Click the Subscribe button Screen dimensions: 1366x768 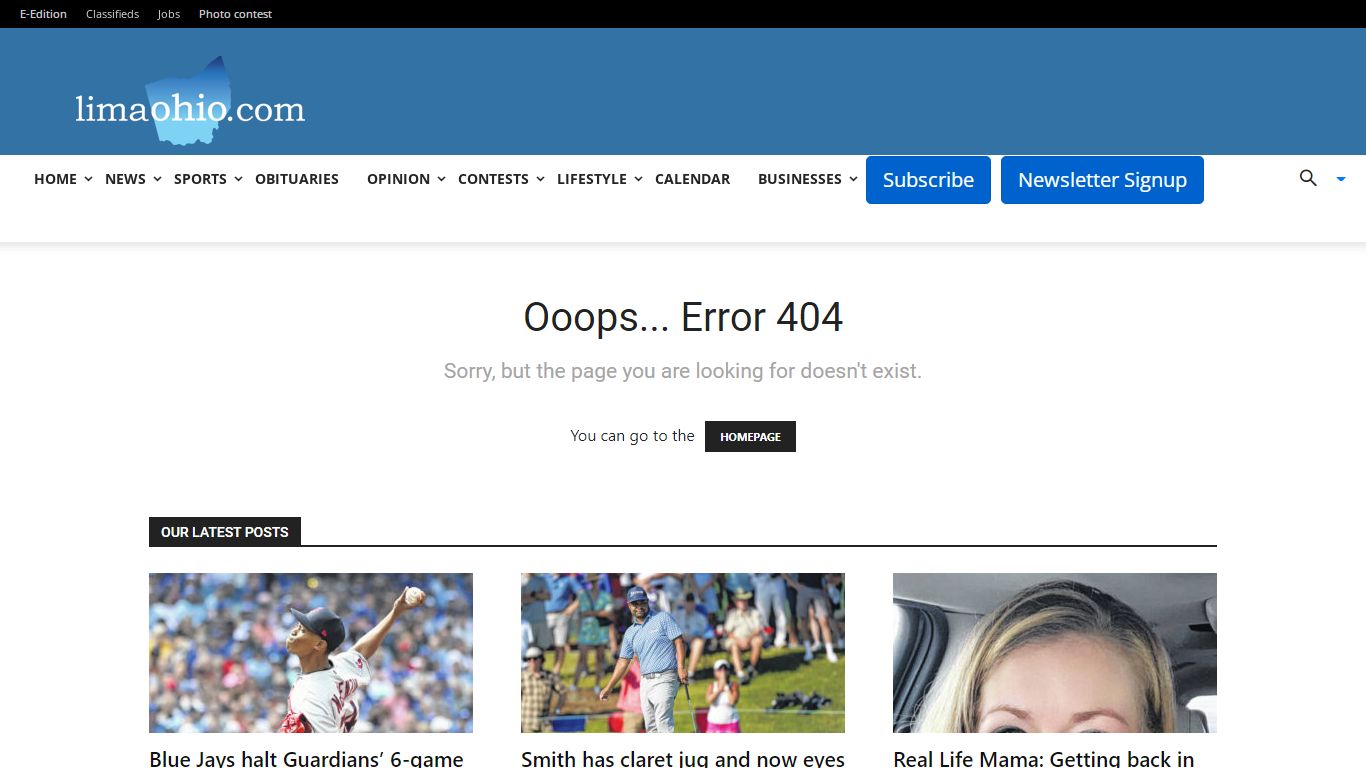[x=928, y=180]
